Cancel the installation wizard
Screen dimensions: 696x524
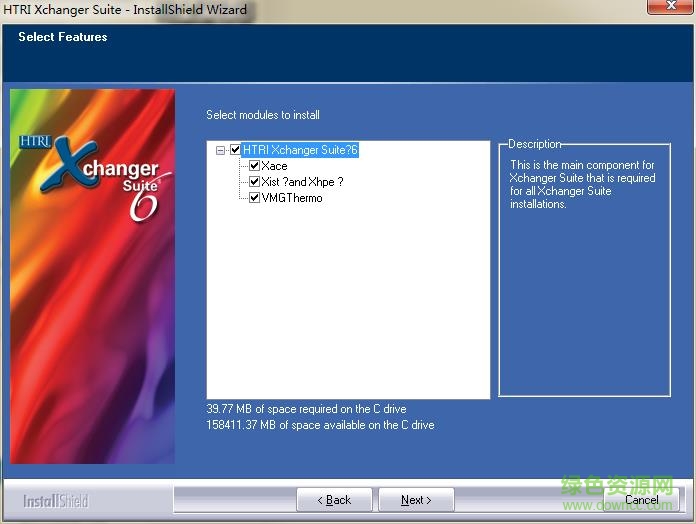coord(641,500)
